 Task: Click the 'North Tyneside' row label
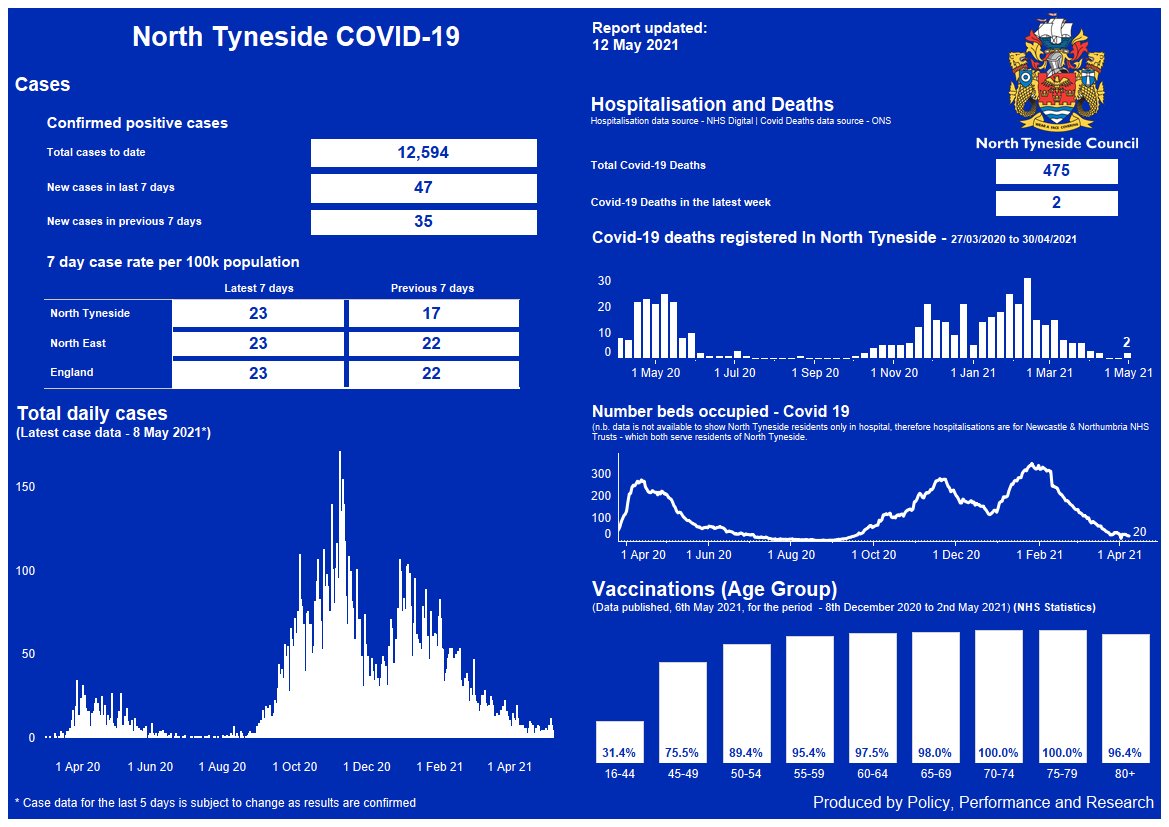[x=90, y=313]
